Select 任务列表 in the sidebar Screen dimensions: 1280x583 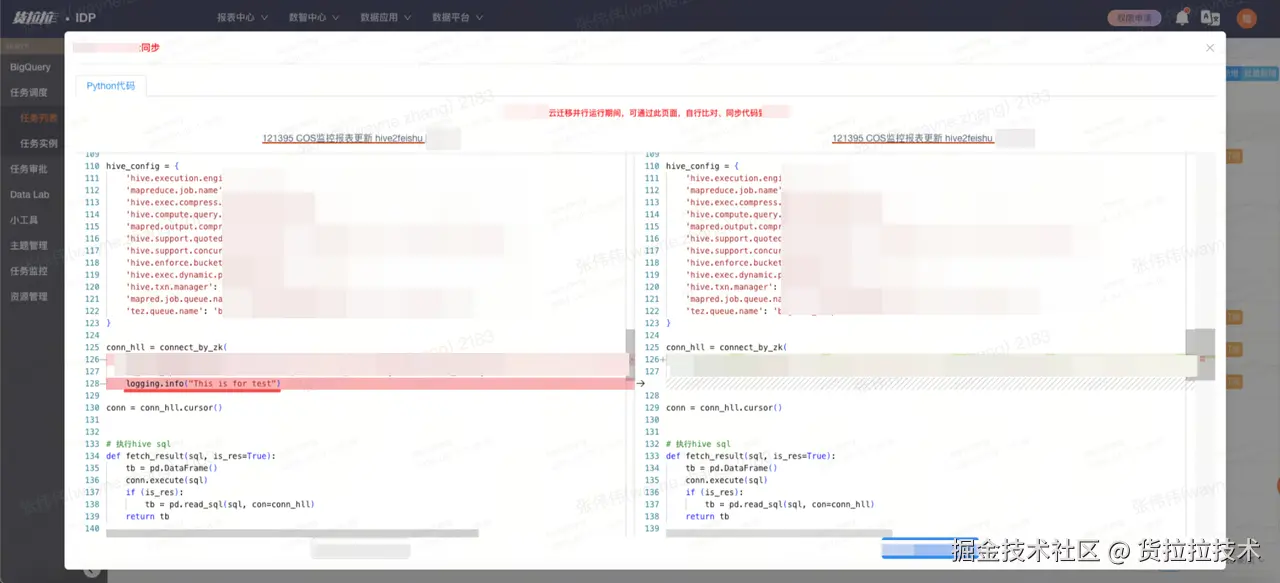39,118
